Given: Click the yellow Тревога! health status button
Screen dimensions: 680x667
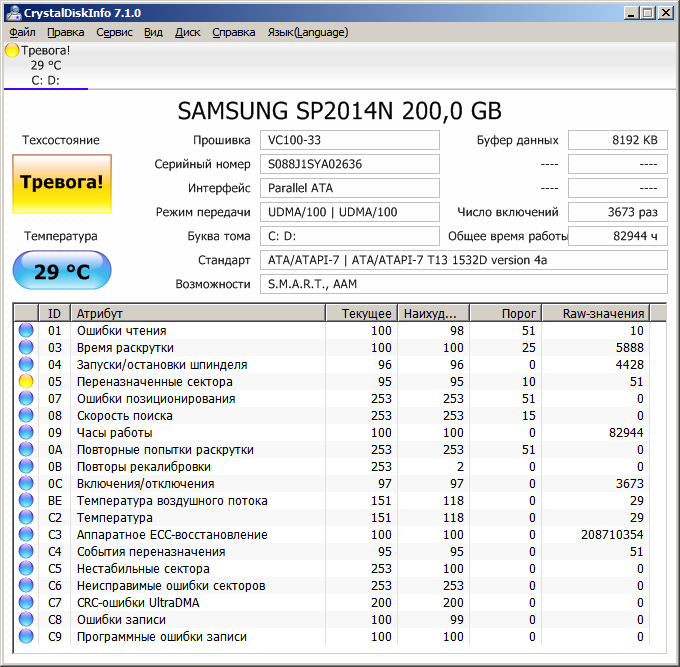Looking at the screenshot, I should (x=62, y=184).
